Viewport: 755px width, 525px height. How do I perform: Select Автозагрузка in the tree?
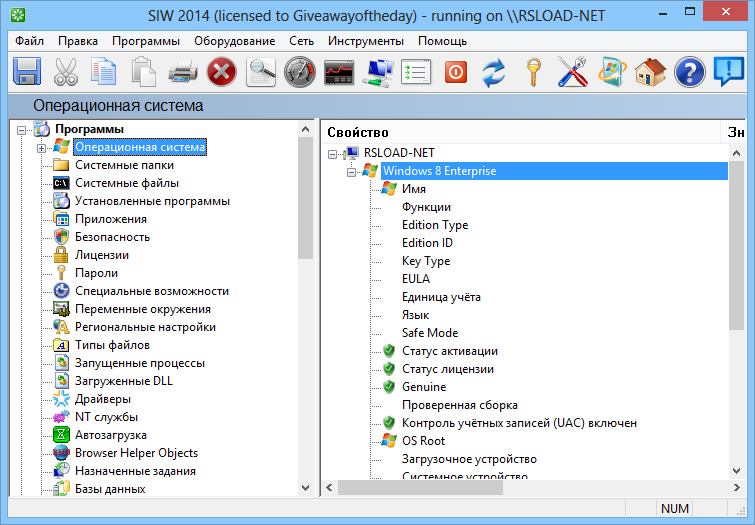pos(111,435)
